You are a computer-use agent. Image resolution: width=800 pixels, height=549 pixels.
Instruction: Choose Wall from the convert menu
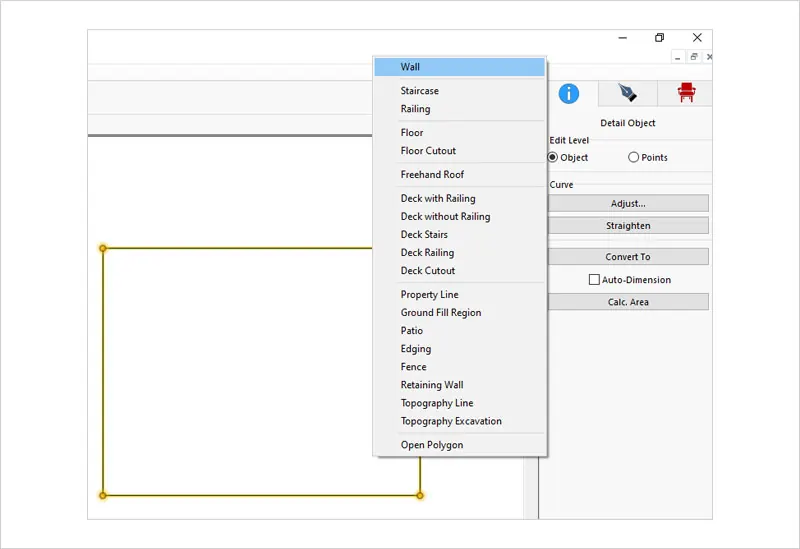coord(460,67)
